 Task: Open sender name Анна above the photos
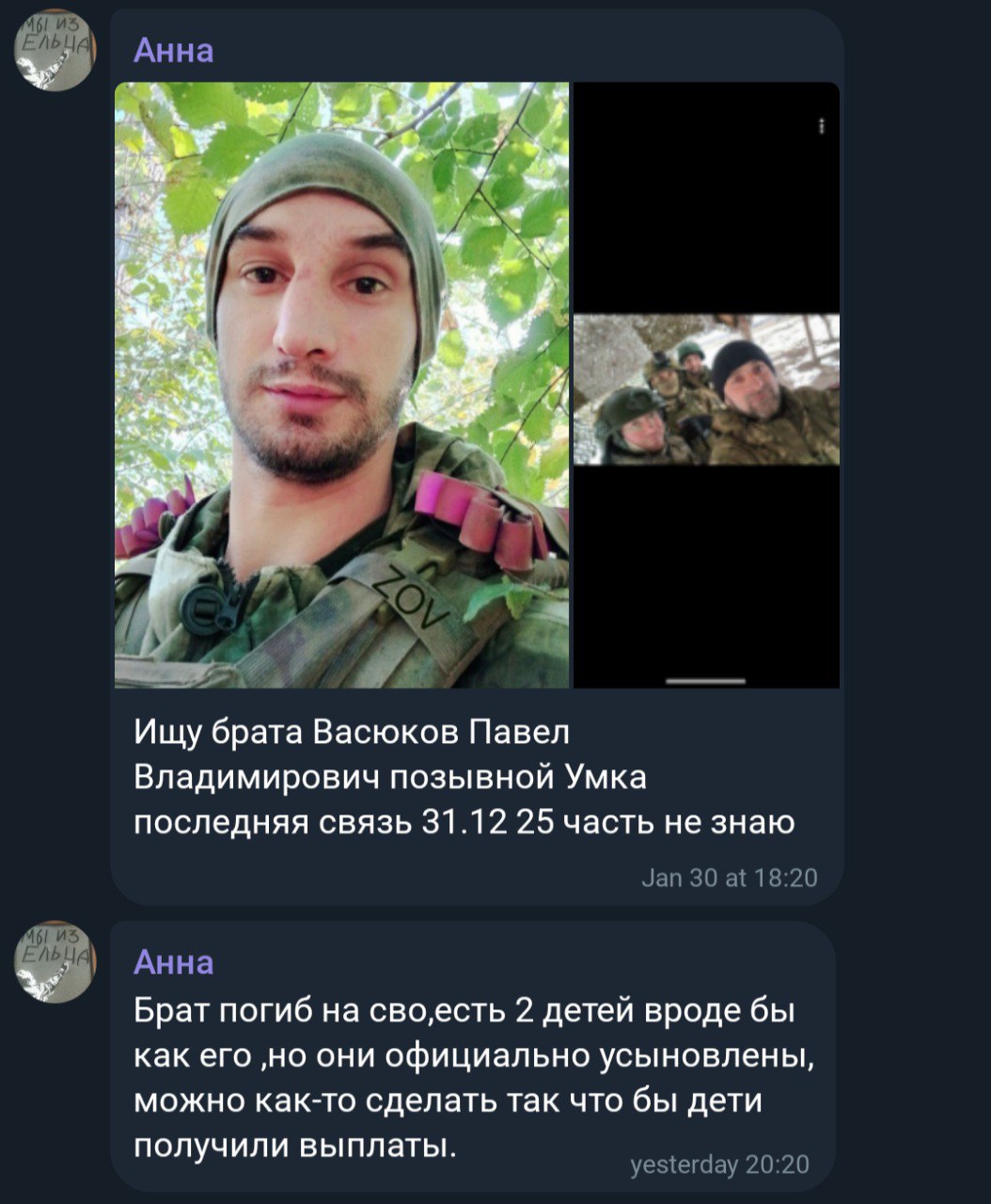174,50
